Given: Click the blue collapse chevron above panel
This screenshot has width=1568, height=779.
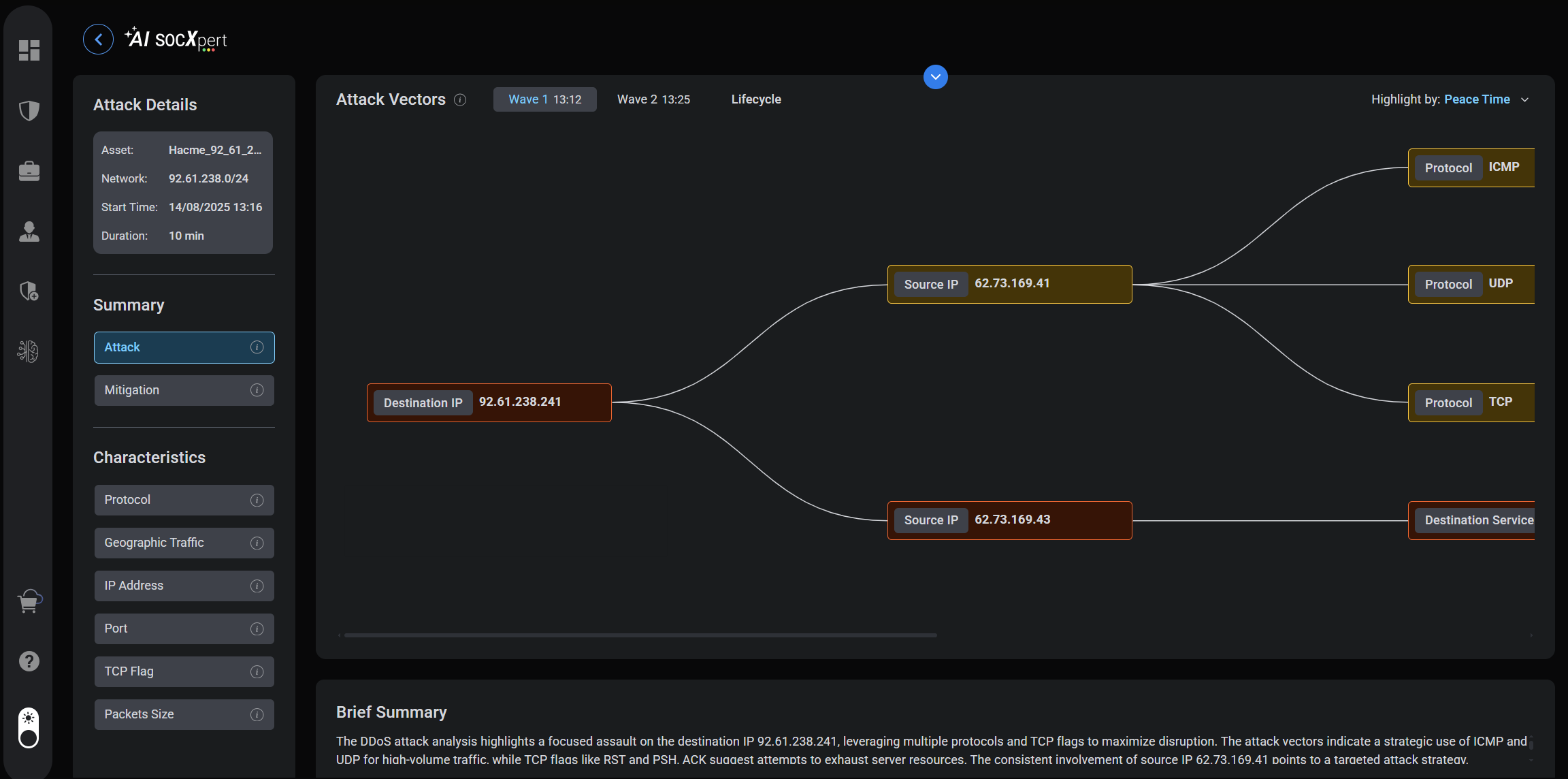Looking at the screenshot, I should (935, 77).
